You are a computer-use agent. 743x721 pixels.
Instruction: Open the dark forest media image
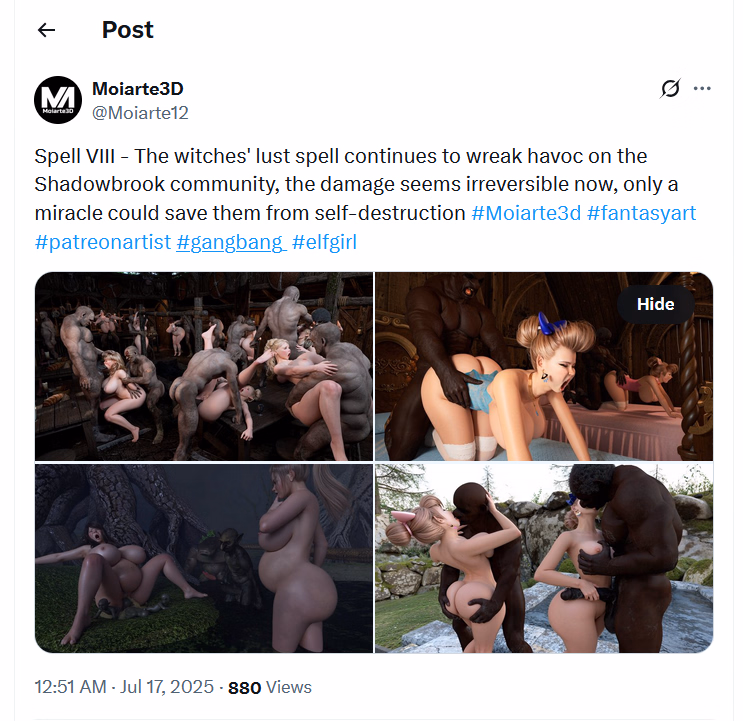click(x=204, y=558)
